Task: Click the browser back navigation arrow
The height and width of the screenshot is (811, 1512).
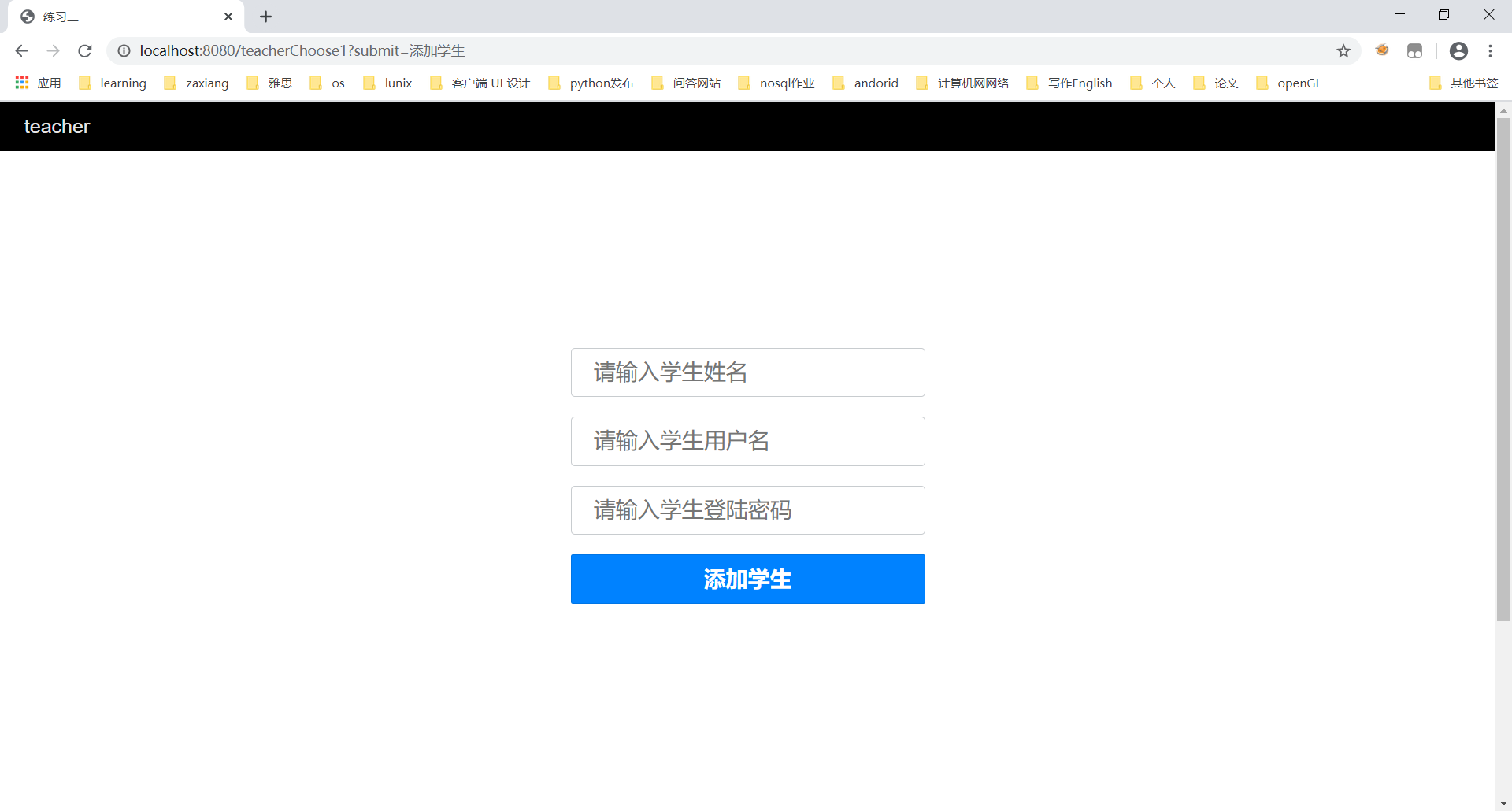Action: click(x=20, y=50)
